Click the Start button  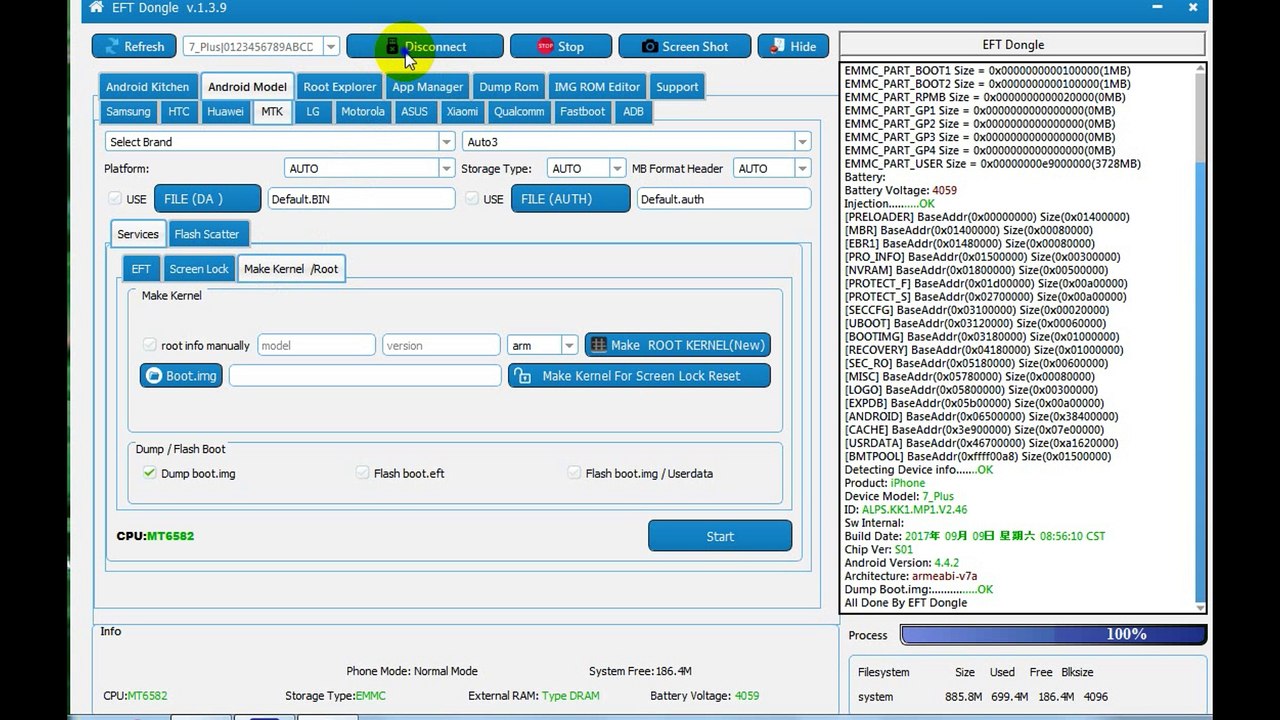(720, 536)
